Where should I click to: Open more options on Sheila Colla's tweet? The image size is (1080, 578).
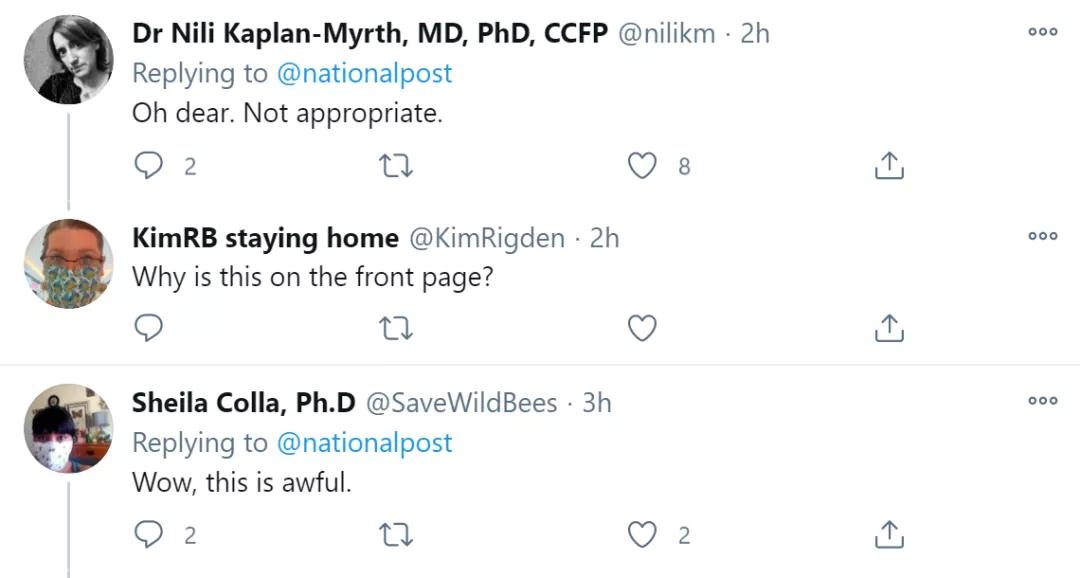pyautogui.click(x=1042, y=401)
